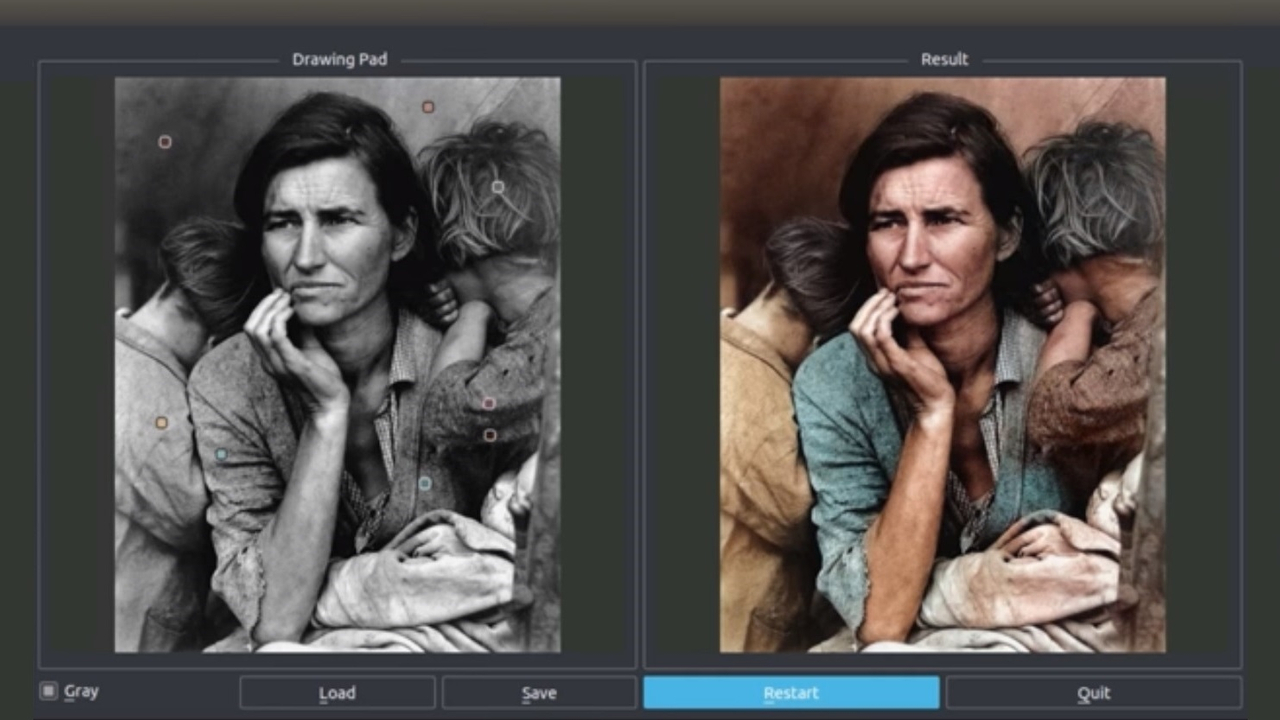
Task: Select the orange color point on the left child's coat
Action: (161, 423)
